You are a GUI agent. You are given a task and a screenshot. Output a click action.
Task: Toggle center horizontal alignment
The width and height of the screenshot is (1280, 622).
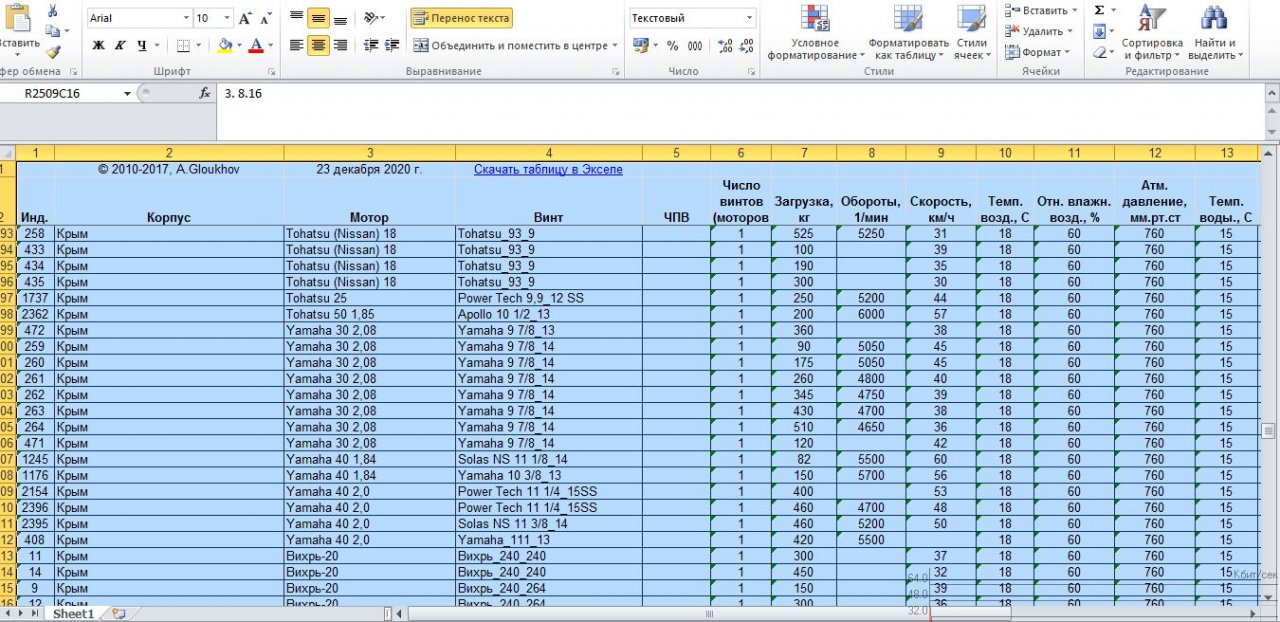pyautogui.click(x=318, y=45)
